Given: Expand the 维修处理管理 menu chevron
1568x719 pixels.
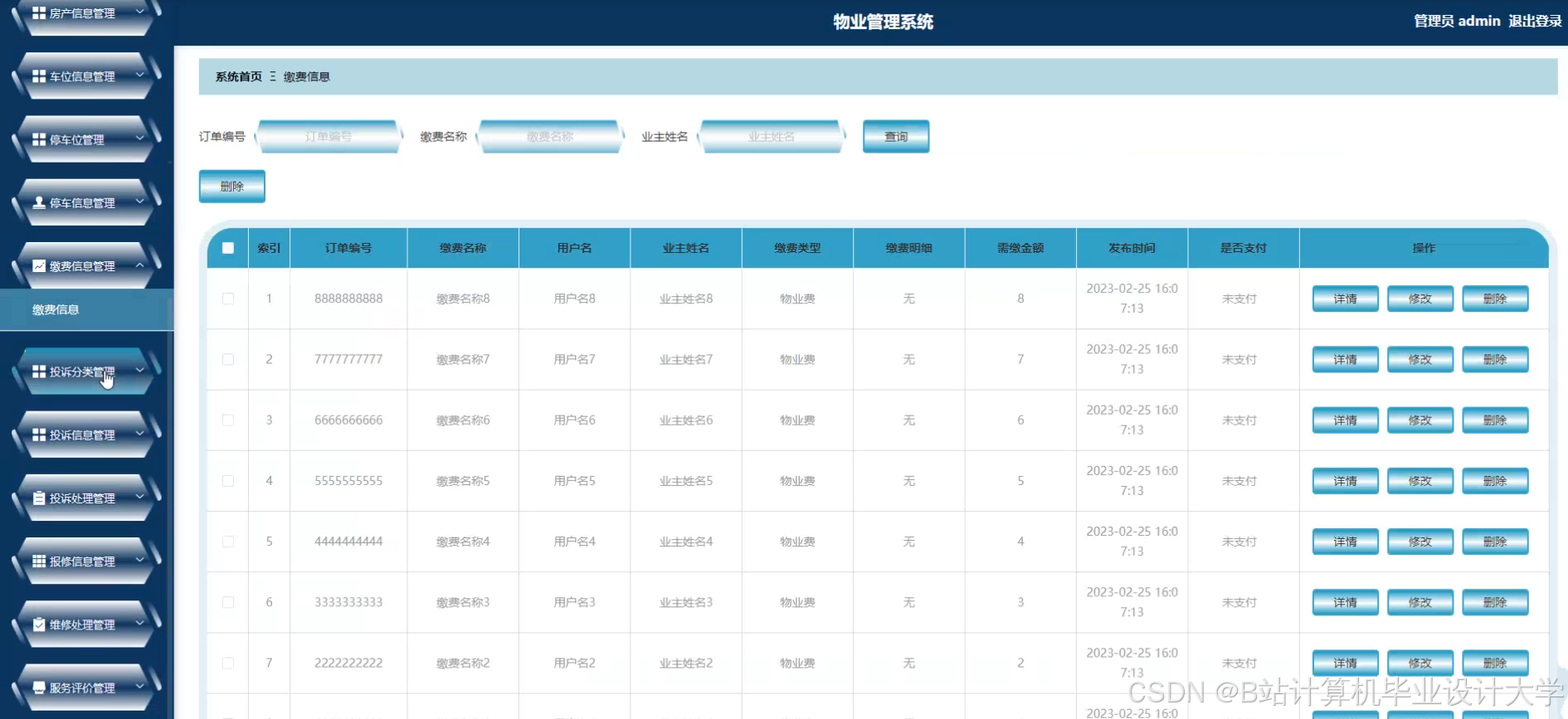Looking at the screenshot, I should point(139,624).
